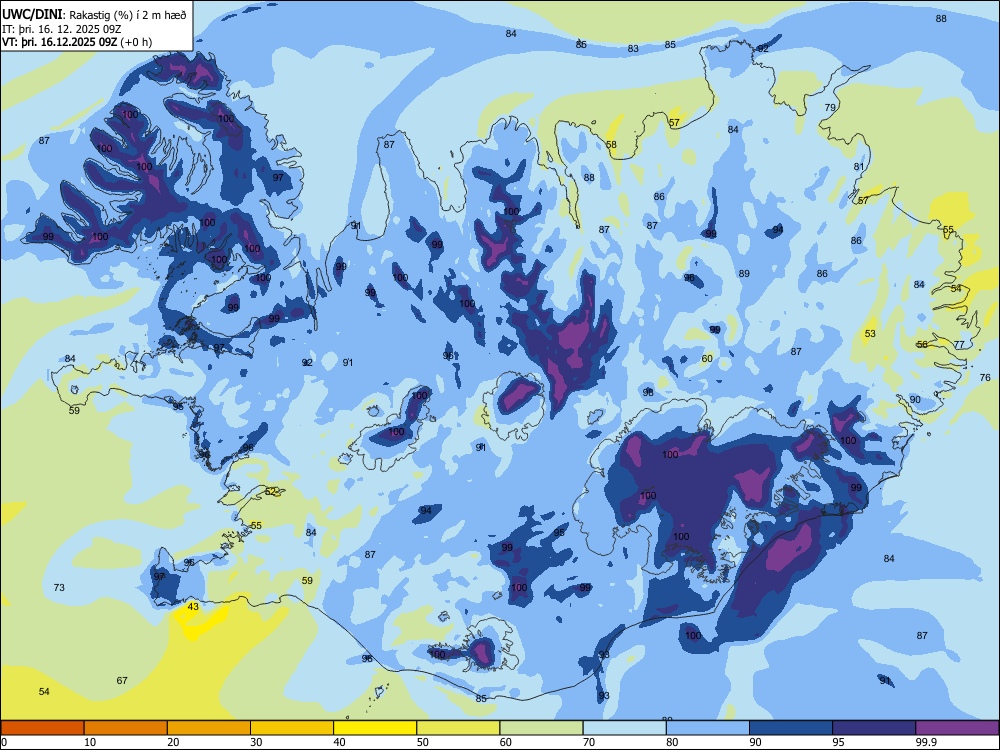Viewport: 1000px width, 750px height.
Task: Click the '99.9' legend scale label
Action: coord(925,742)
